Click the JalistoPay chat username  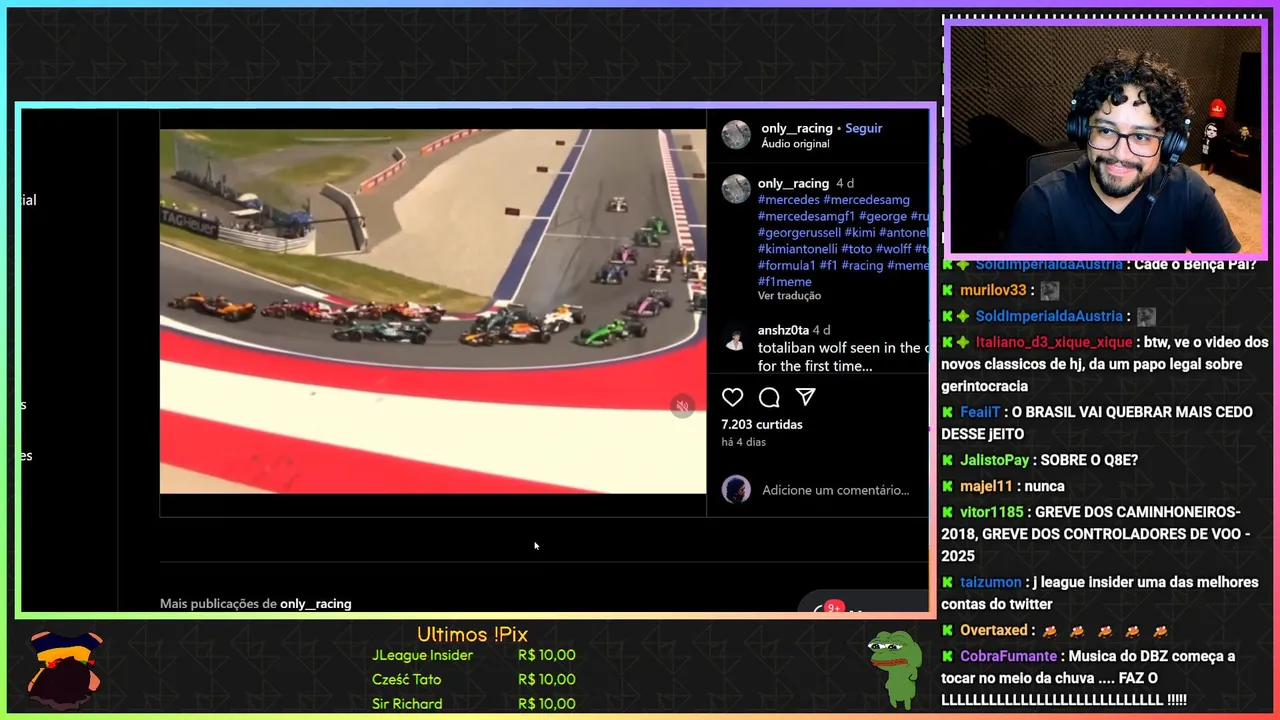coord(994,460)
